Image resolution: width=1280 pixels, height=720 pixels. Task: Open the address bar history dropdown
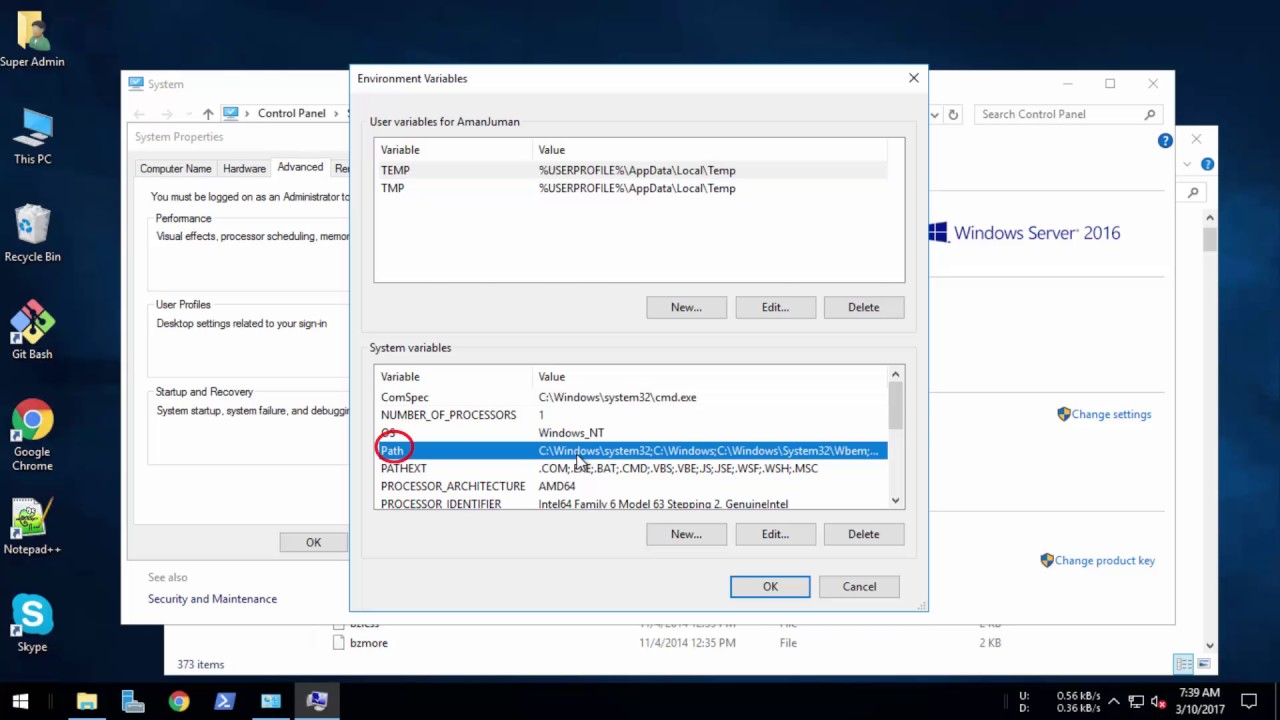[934, 114]
